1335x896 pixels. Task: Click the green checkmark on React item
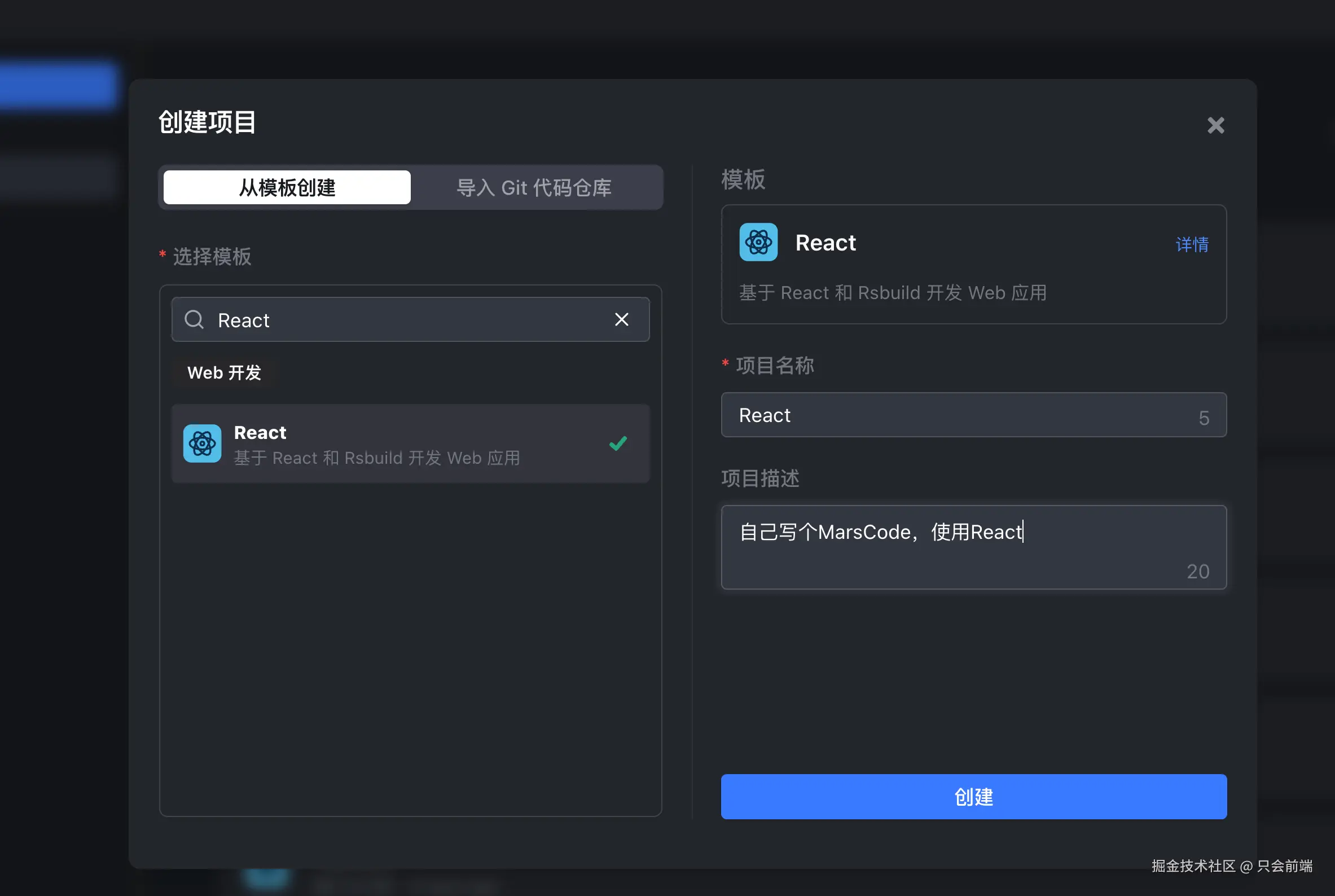pos(618,443)
